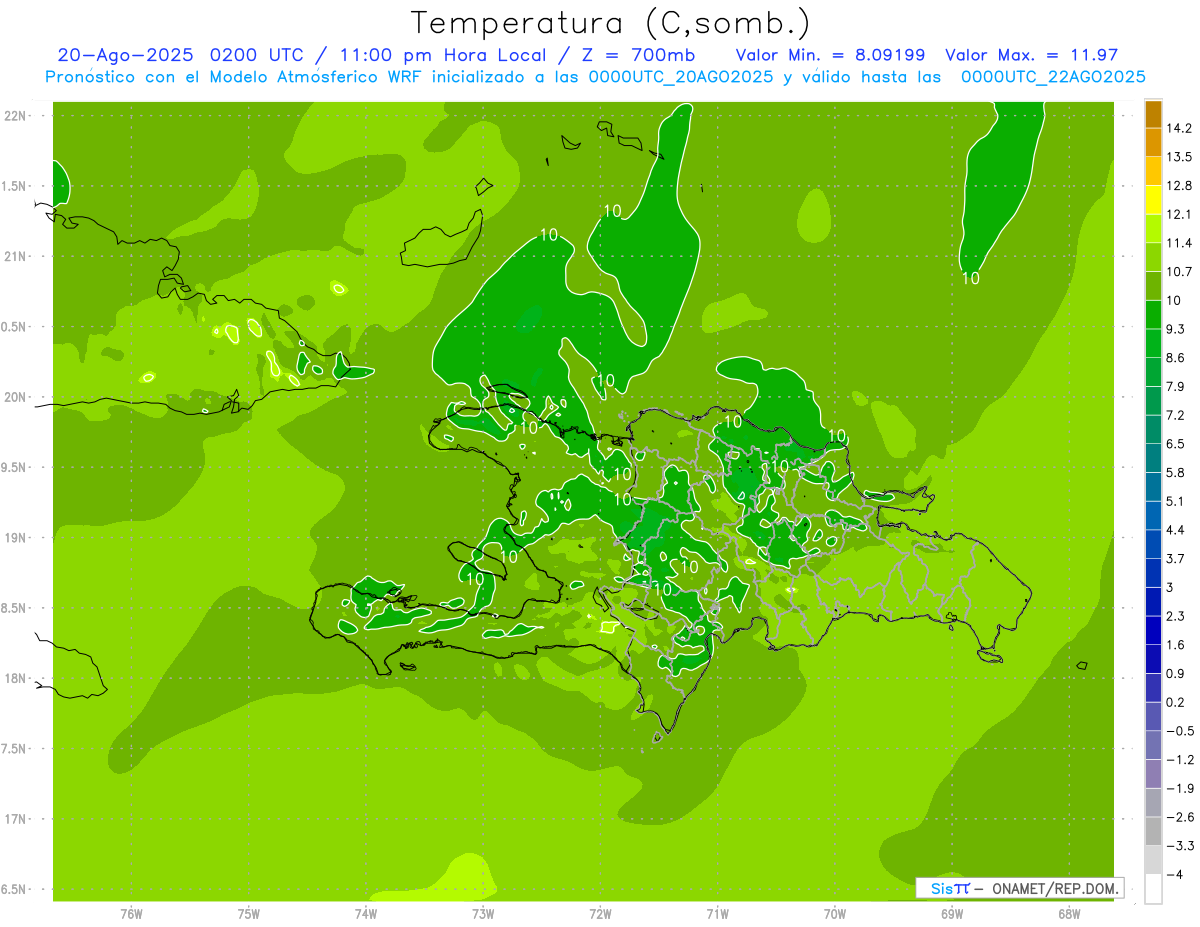Click the dark orange swatch above legend 14.2
This screenshot has height=927, width=1200.
[1153, 113]
